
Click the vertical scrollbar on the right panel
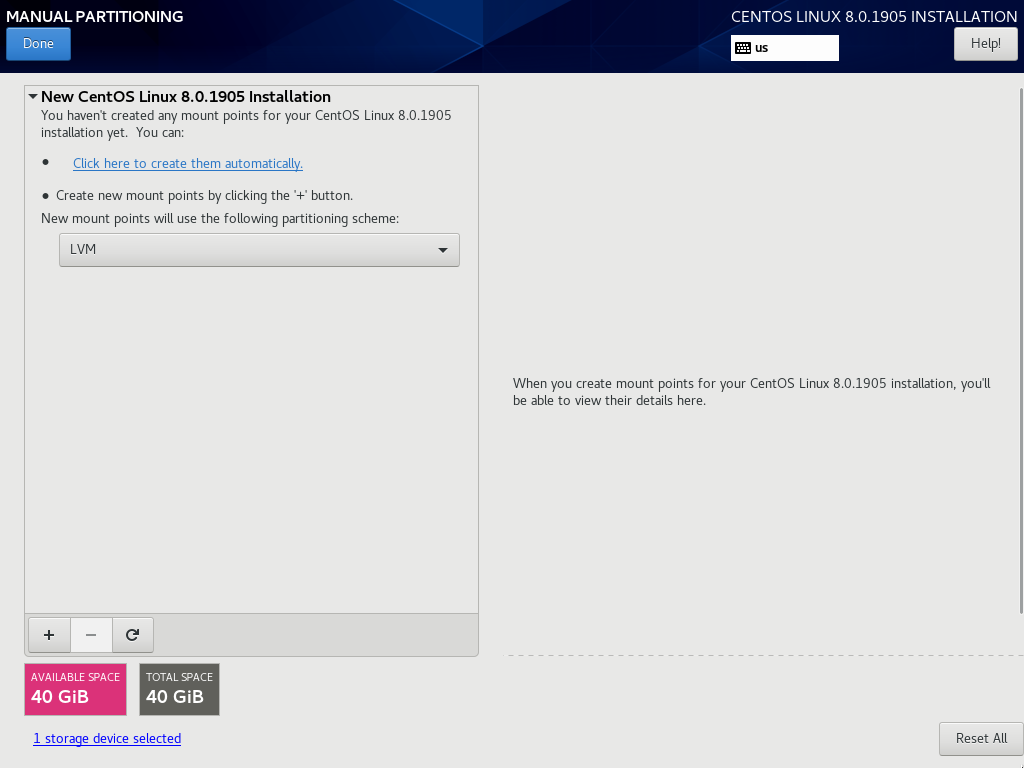click(1021, 351)
